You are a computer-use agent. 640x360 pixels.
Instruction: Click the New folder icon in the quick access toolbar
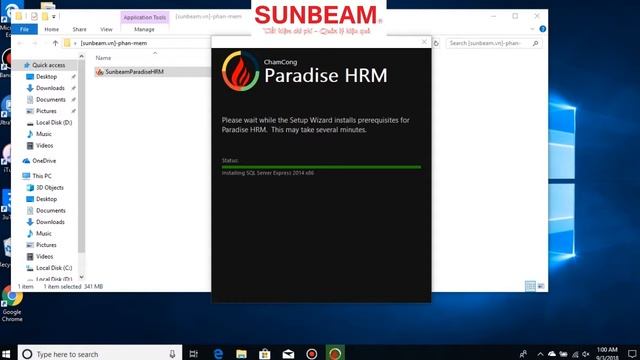[x=45, y=16]
